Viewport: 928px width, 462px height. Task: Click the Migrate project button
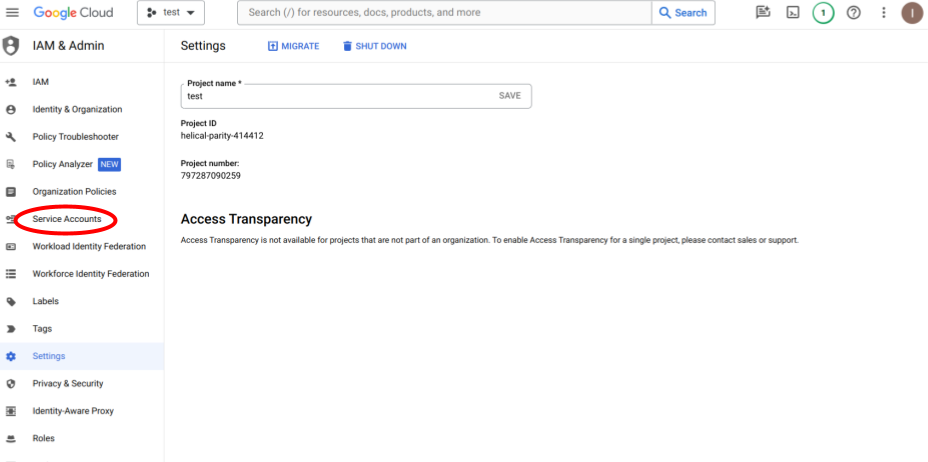coord(293,46)
